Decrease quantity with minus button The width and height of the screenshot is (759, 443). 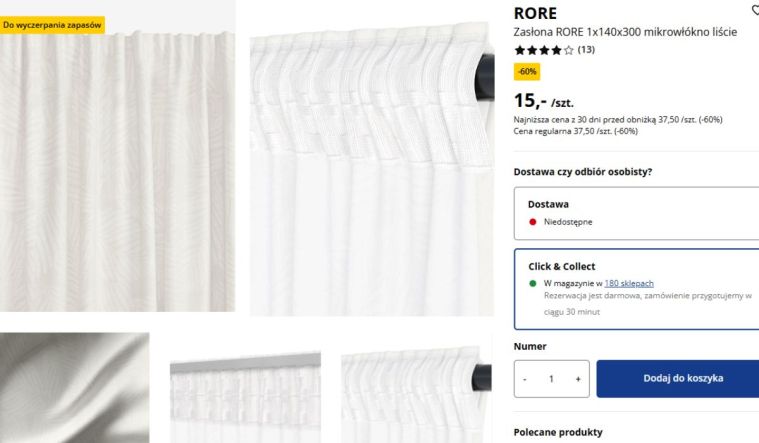(525, 379)
